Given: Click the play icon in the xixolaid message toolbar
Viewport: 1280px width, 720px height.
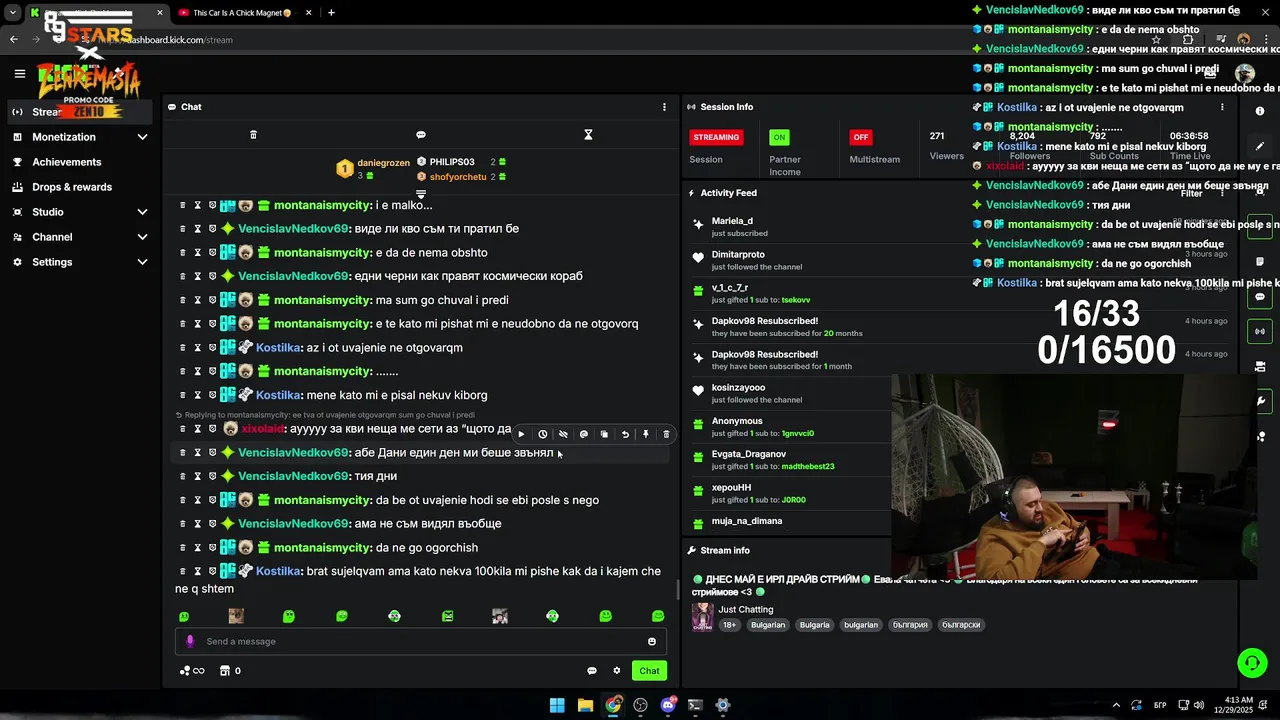Looking at the screenshot, I should click(521, 434).
